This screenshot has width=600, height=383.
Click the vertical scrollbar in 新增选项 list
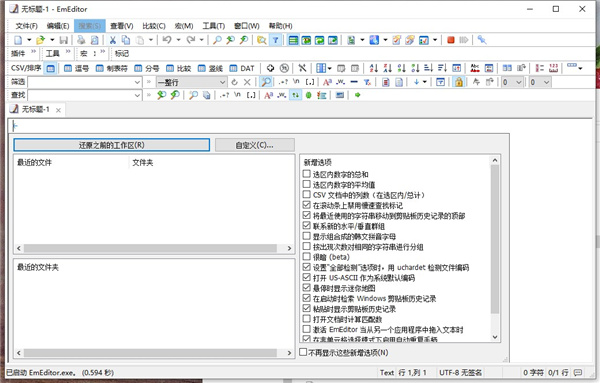tap(494, 239)
